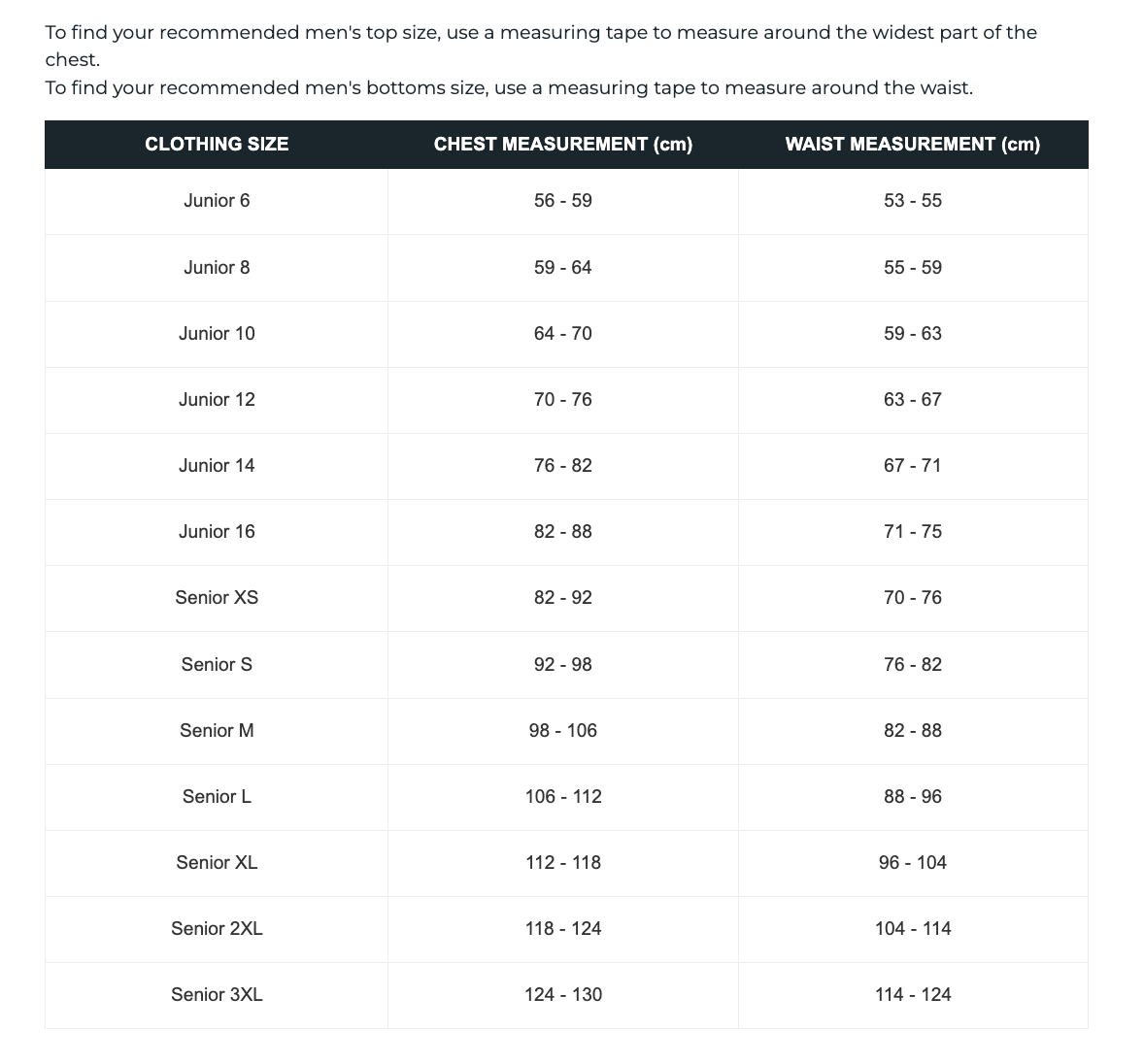The width and height of the screenshot is (1144, 1064).
Task: Click the Junior 16 waist value 71 - 75
Action: click(913, 532)
